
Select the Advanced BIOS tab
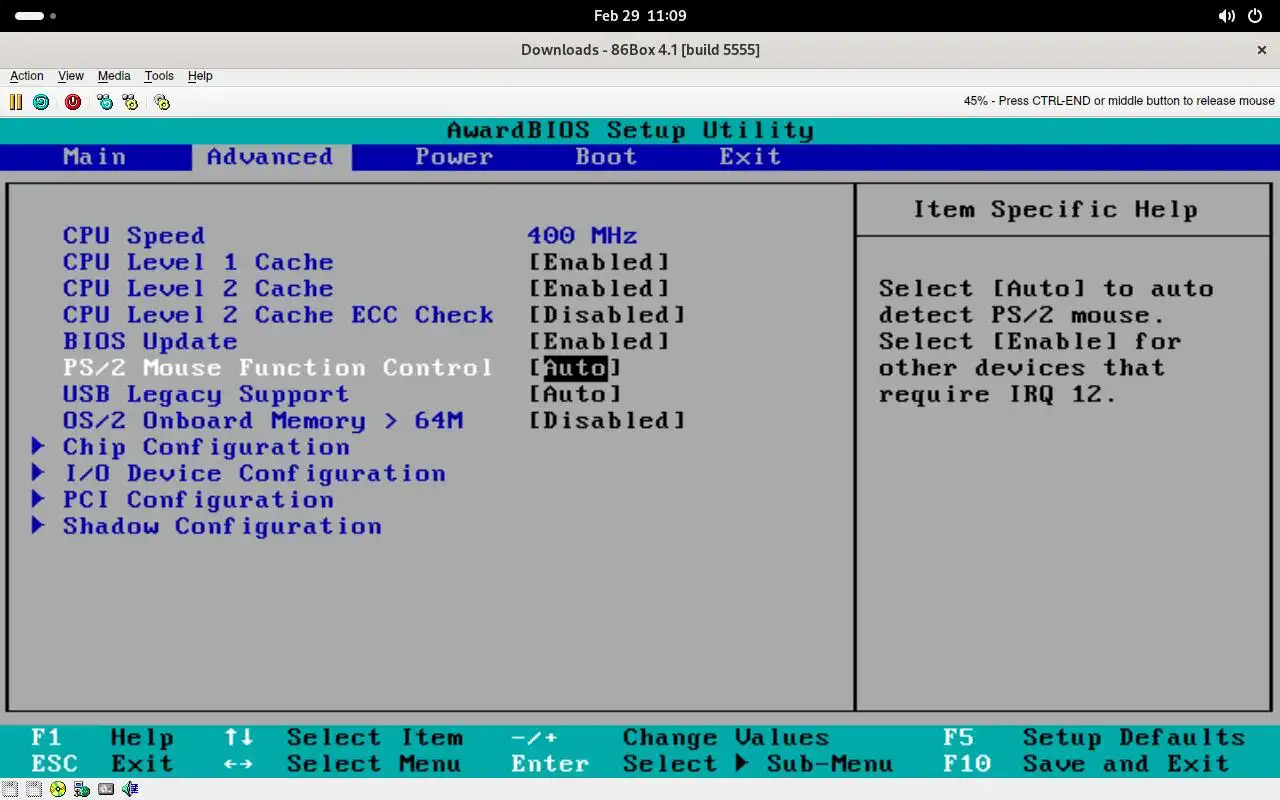(x=270, y=157)
